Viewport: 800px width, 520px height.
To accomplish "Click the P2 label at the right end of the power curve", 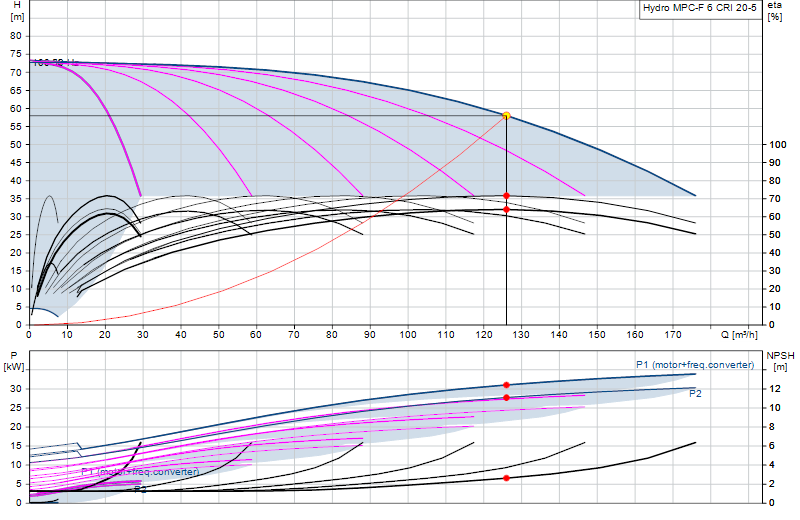I will (x=695, y=393).
